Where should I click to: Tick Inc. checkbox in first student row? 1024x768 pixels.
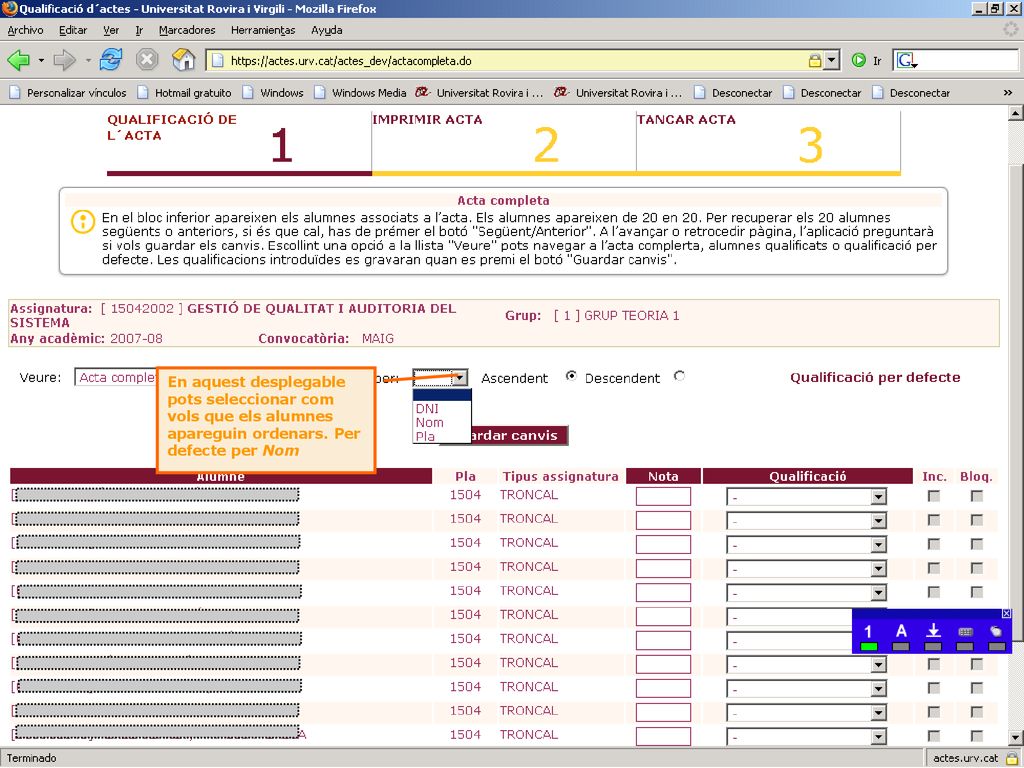(x=934, y=496)
